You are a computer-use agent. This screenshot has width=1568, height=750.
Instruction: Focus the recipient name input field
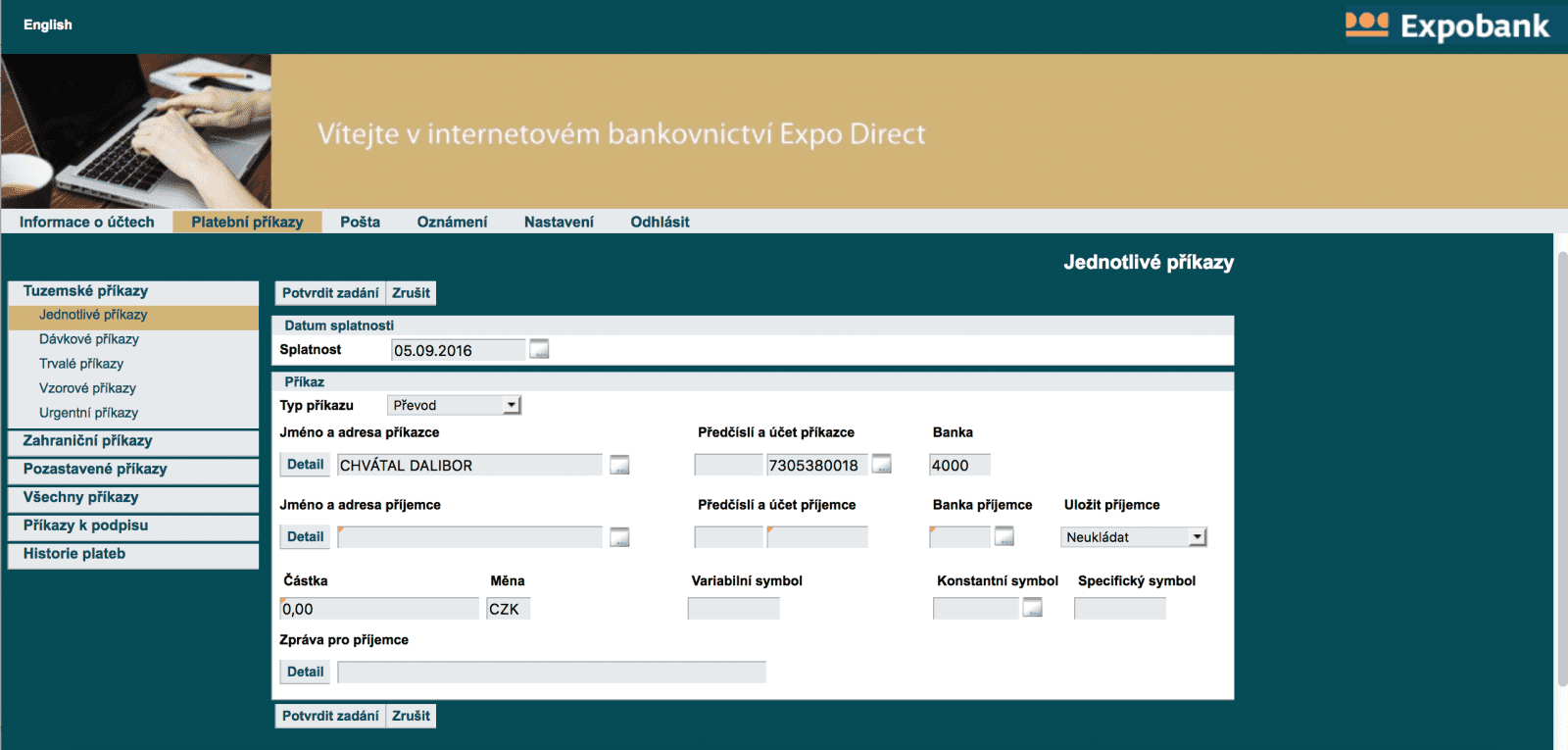pos(469,536)
